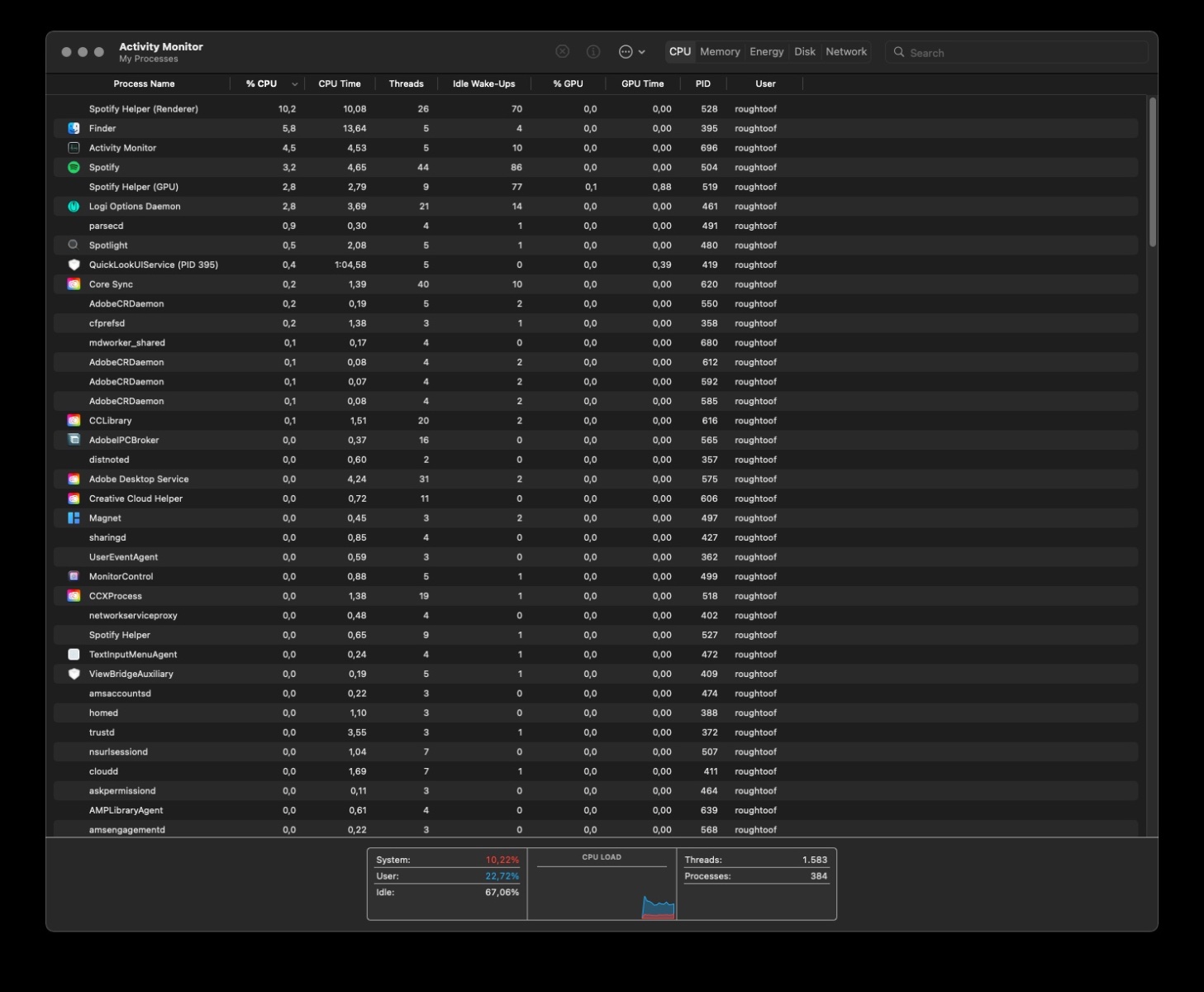Click the Search input field
Image resolution: width=1204 pixels, height=992 pixels.
tap(1016, 52)
